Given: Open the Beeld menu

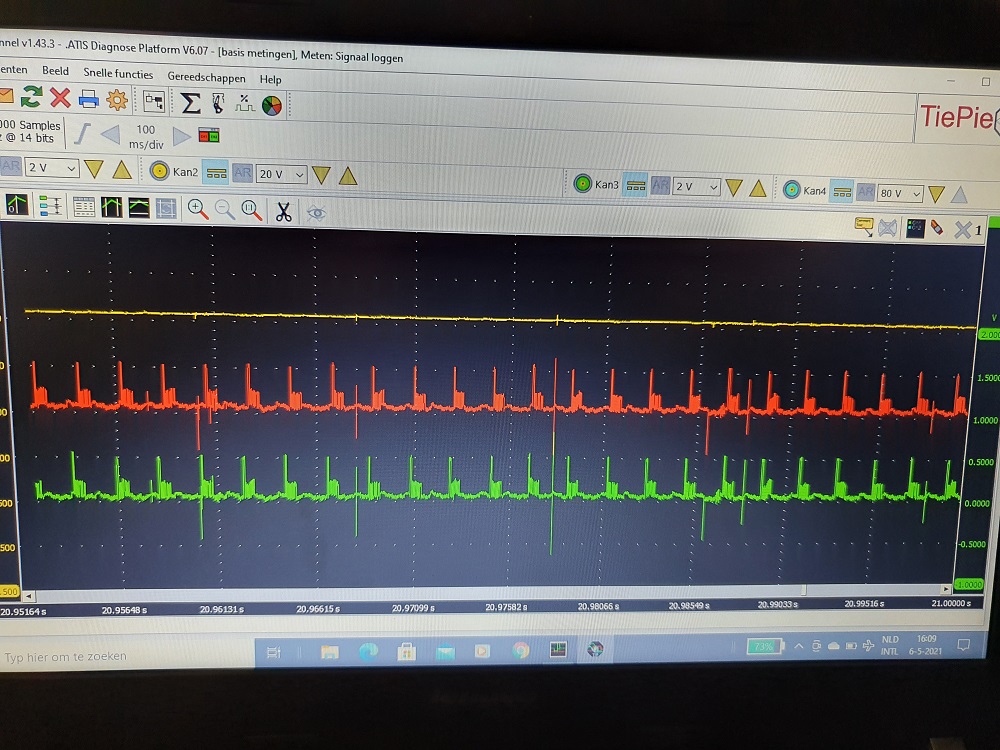Looking at the screenshot, I should click(x=55, y=71).
